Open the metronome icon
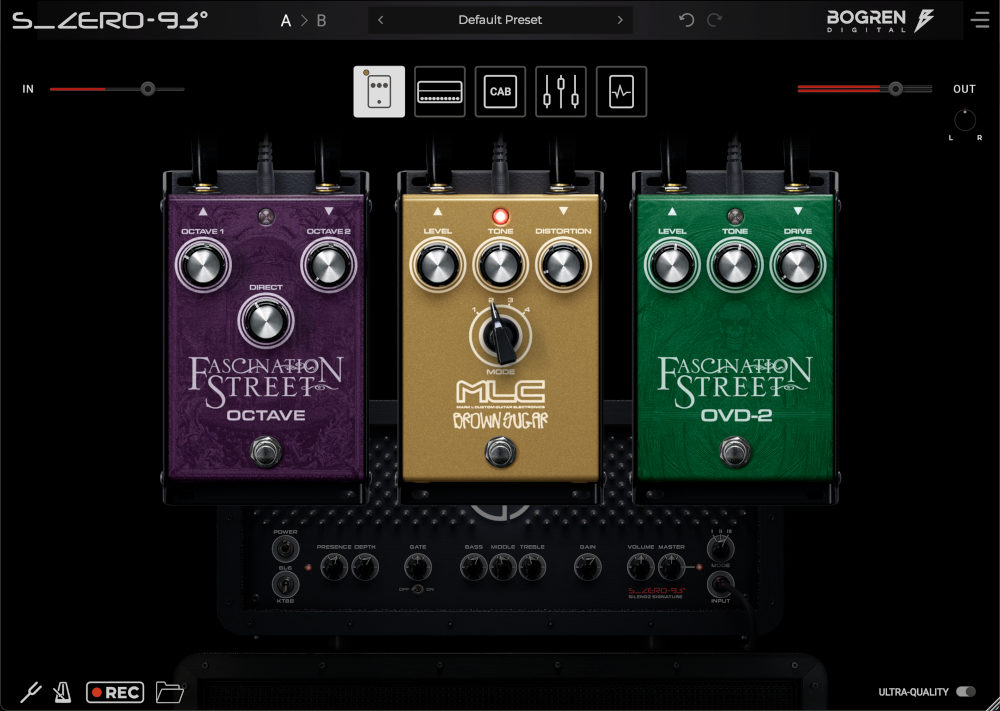1000x711 pixels. point(63,692)
